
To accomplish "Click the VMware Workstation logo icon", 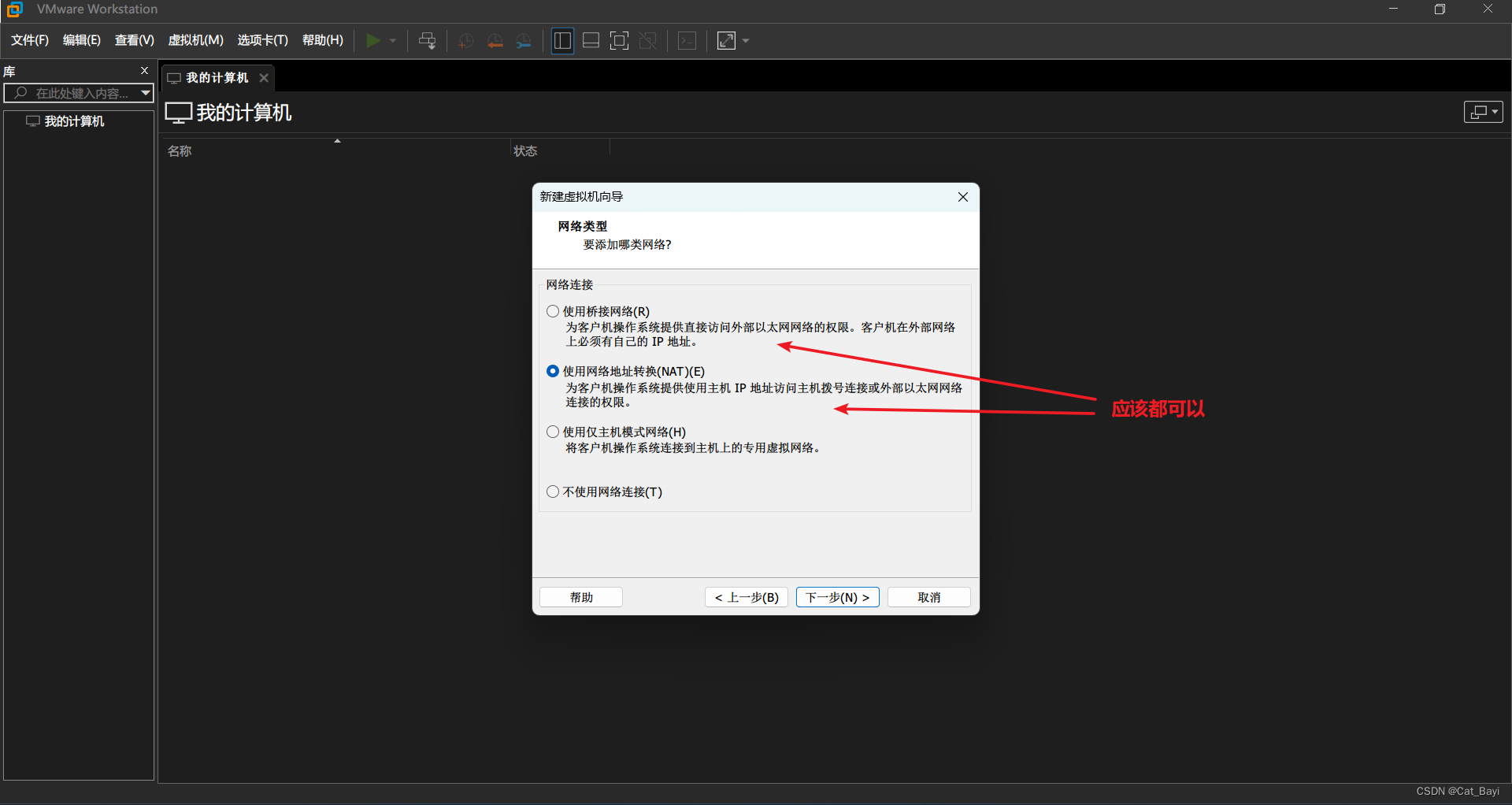I will tap(14, 9).
